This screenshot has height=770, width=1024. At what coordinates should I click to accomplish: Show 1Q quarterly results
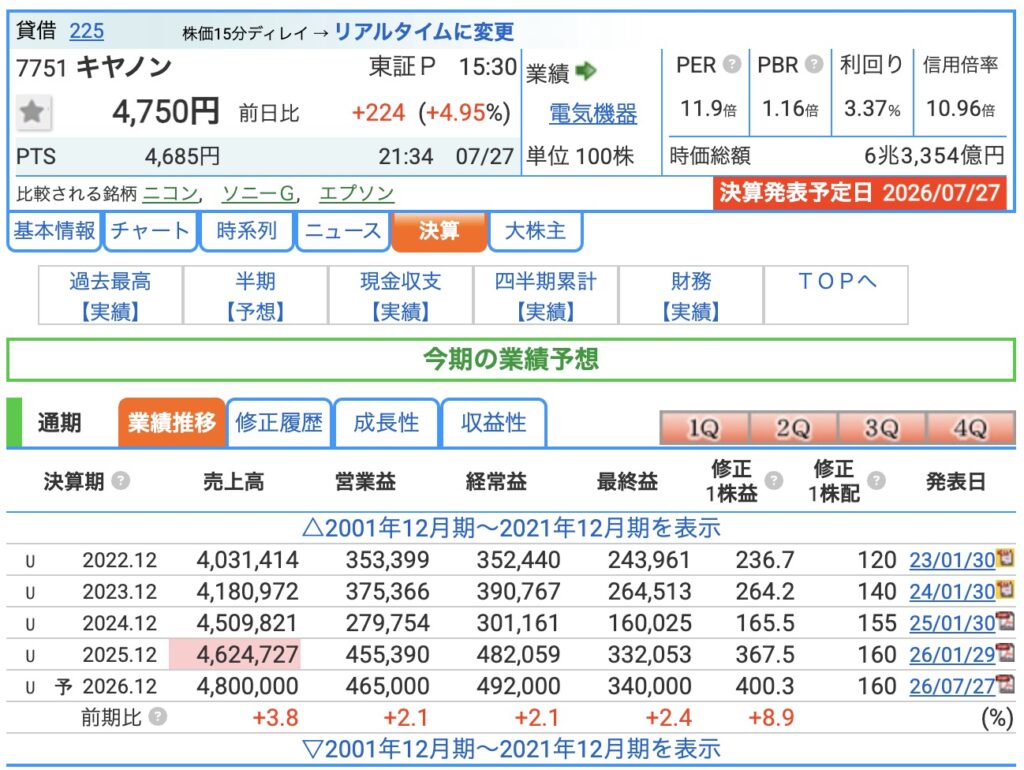[704, 428]
